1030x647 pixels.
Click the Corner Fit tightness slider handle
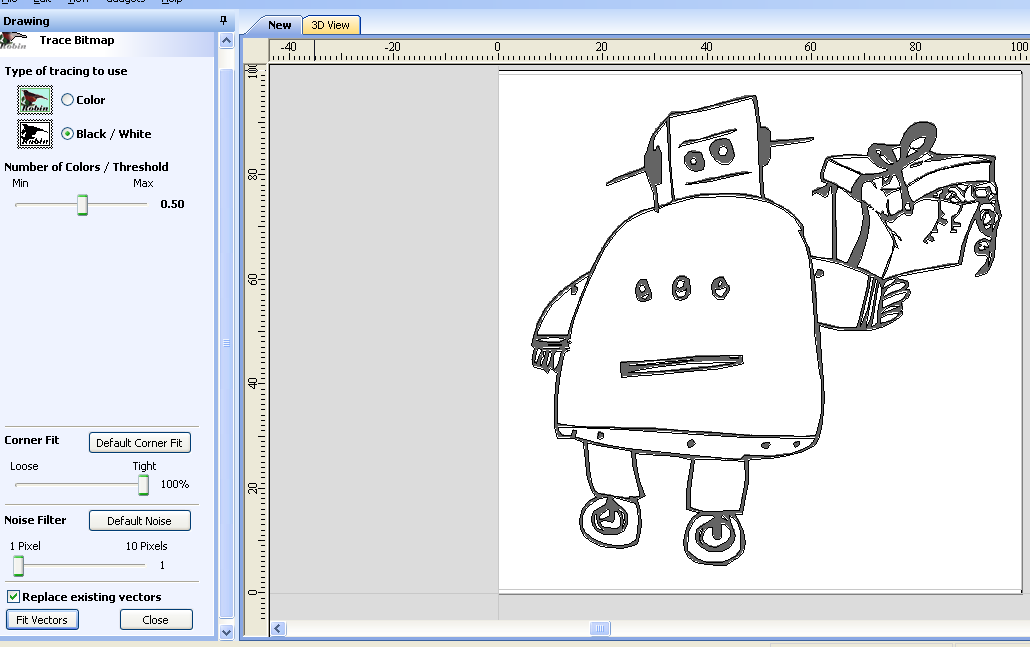click(x=141, y=484)
